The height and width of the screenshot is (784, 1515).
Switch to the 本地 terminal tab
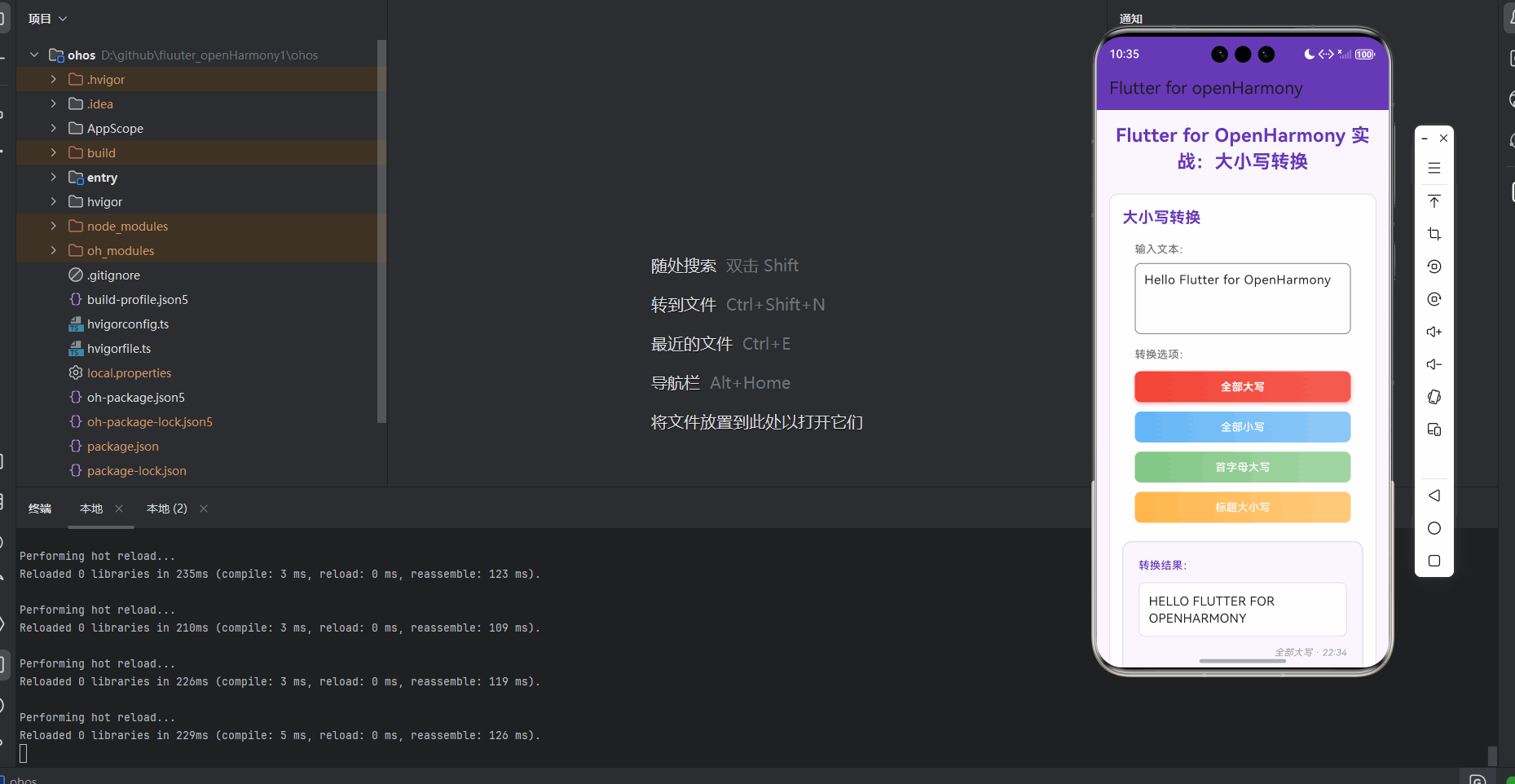point(91,509)
